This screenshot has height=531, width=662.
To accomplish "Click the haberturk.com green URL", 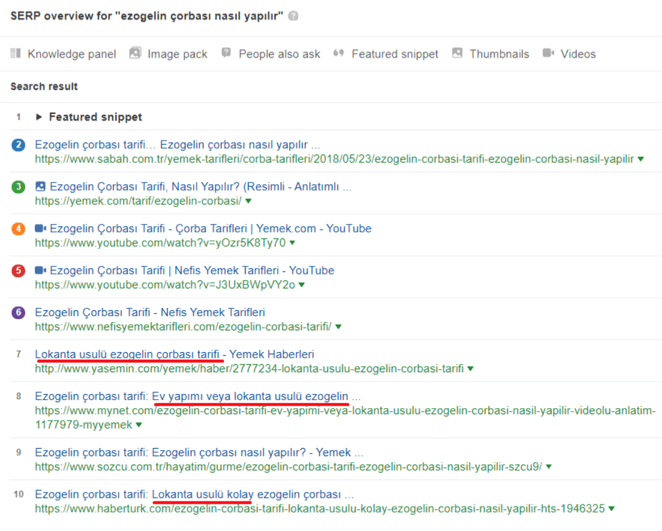I will [320, 509].
